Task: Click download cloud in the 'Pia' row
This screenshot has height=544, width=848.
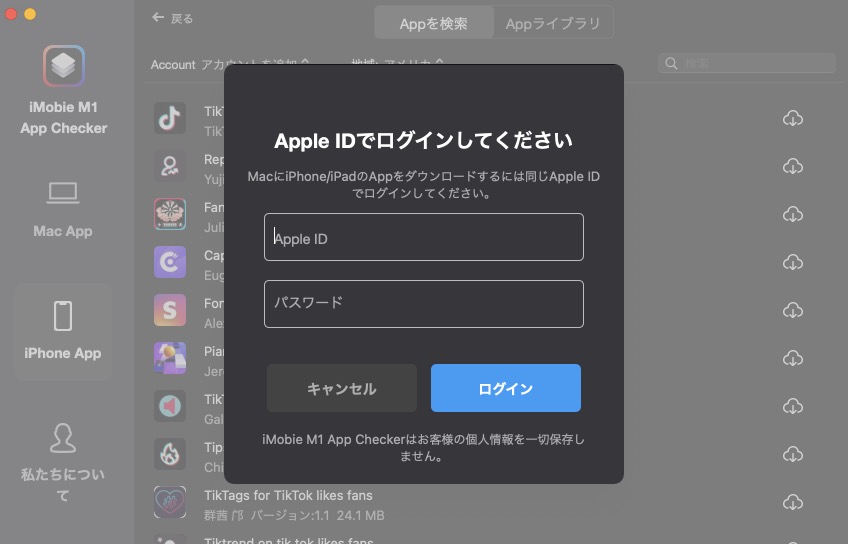Action: tap(793, 359)
